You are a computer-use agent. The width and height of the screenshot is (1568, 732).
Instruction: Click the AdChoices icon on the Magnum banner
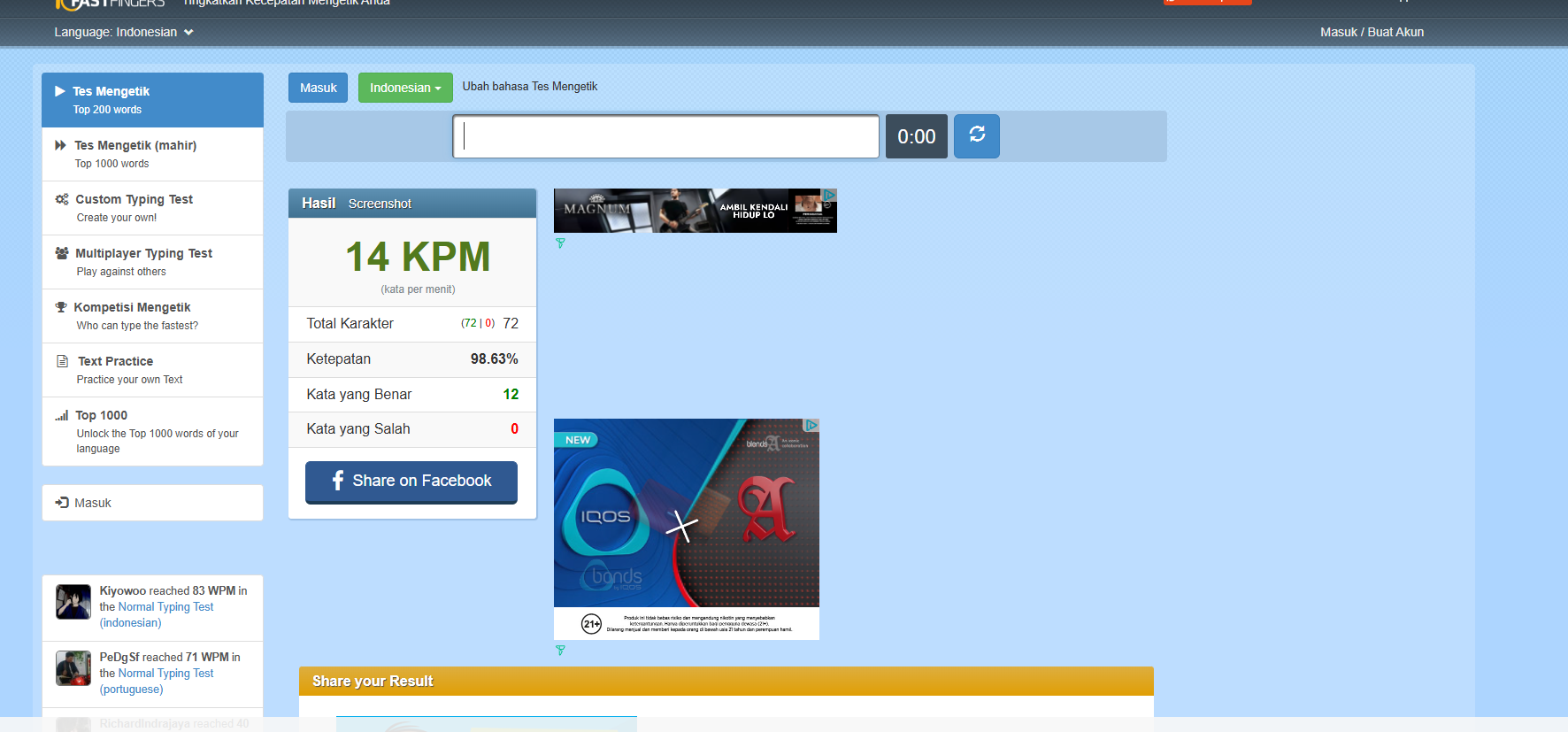click(x=829, y=195)
